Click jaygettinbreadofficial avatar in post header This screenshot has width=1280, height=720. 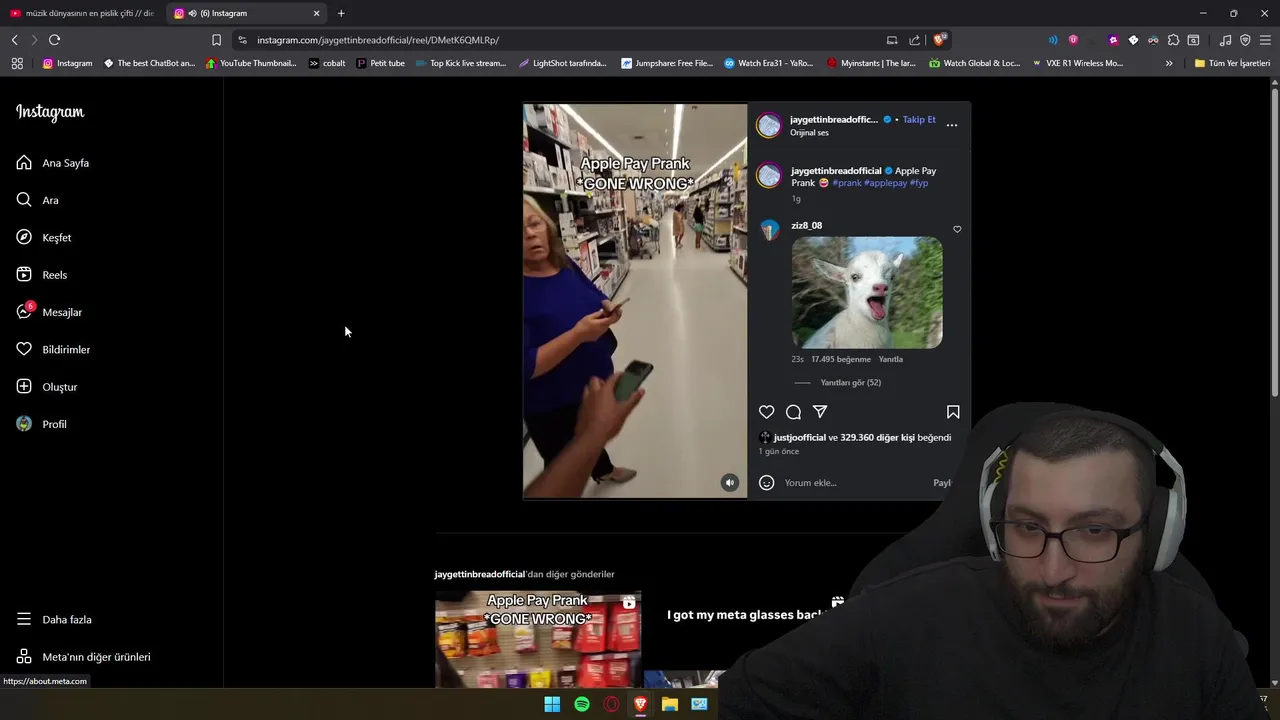point(768,126)
